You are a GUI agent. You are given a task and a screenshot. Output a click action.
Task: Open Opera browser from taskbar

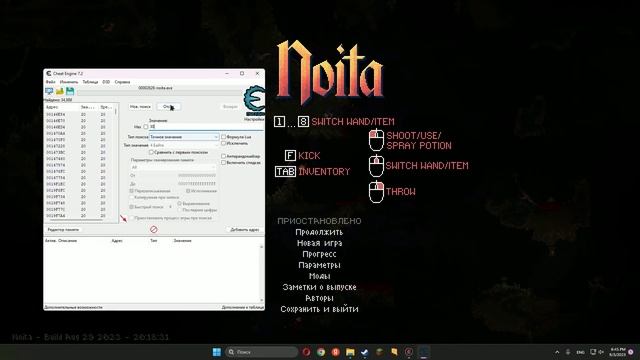click(x=306, y=352)
